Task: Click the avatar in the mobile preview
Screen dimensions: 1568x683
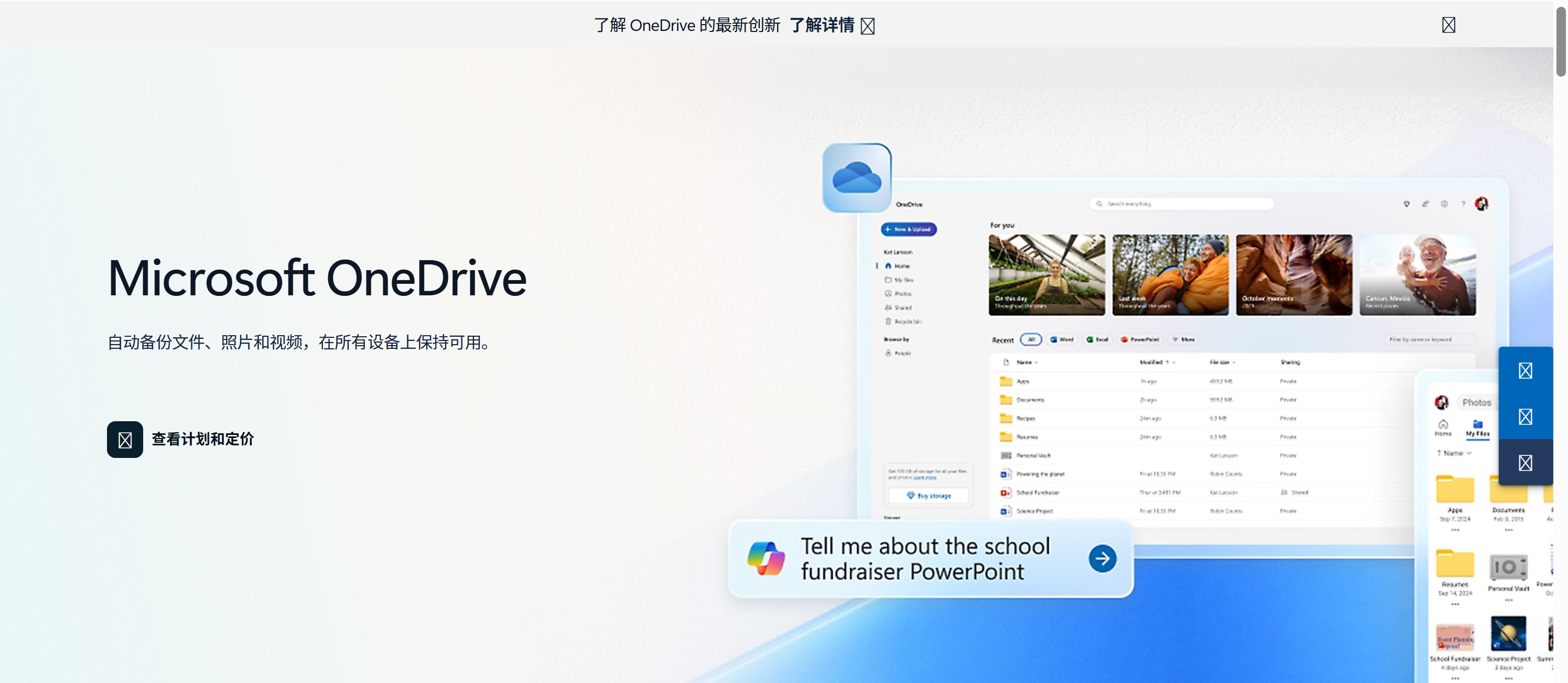Action: tap(1442, 402)
